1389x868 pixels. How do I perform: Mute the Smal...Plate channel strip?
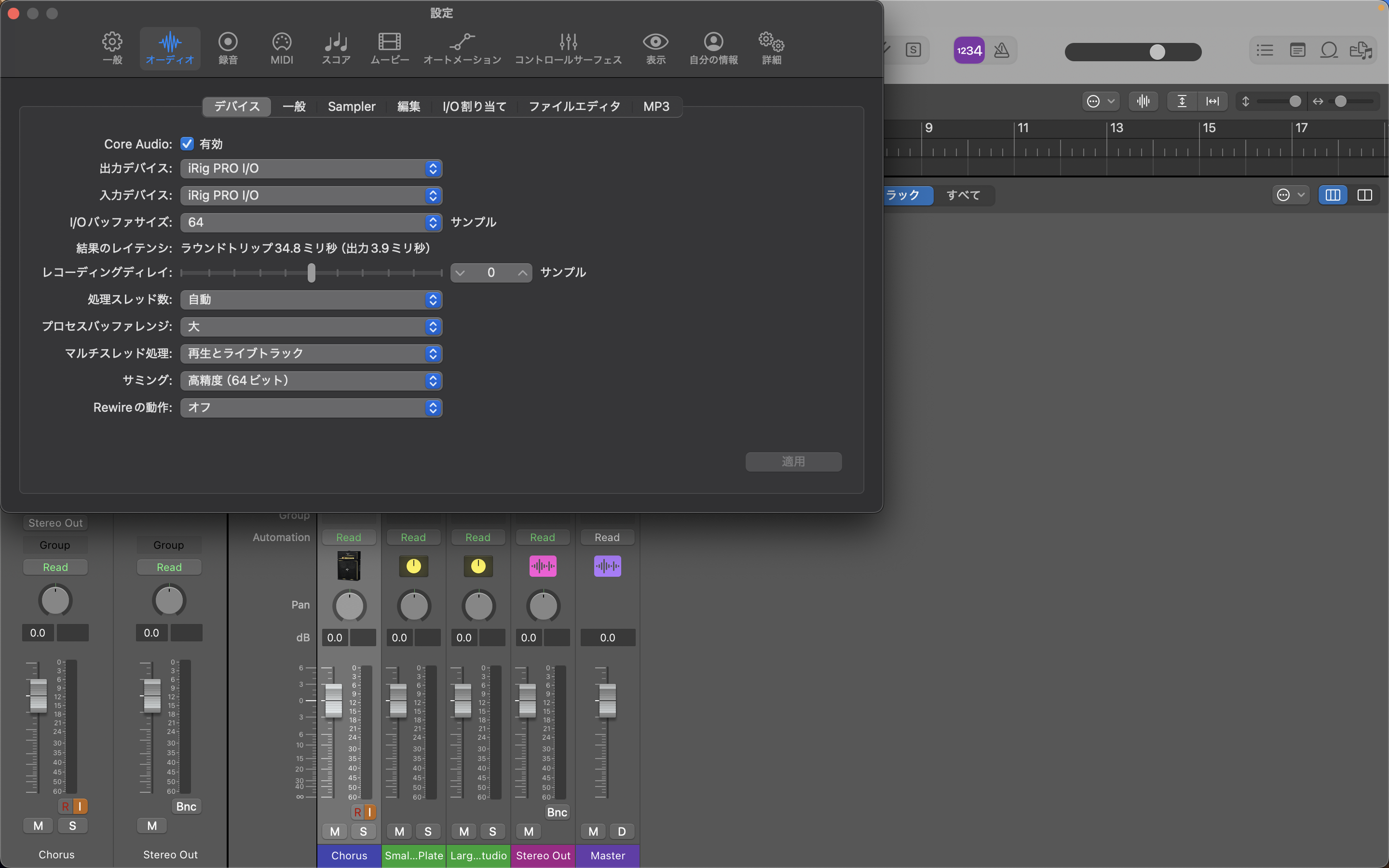pyautogui.click(x=399, y=831)
